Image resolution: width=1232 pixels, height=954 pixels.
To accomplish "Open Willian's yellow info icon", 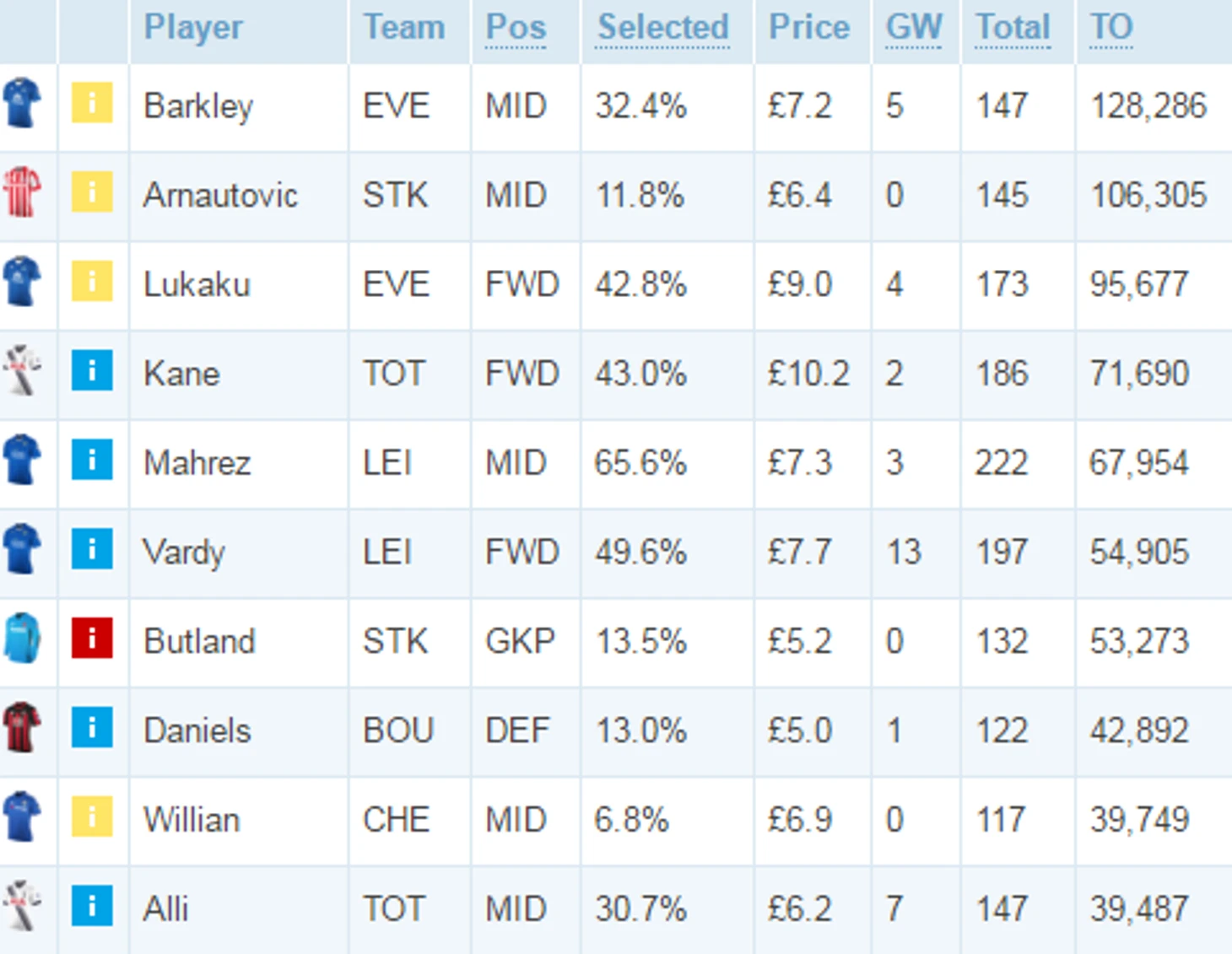I will (92, 817).
